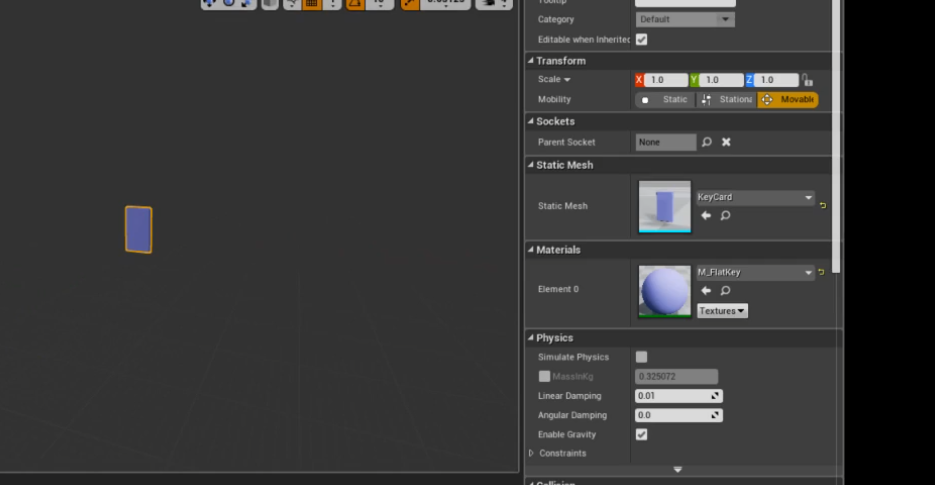Image resolution: width=935 pixels, height=485 pixels.
Task: Click the Element 0 material label
Action: [x=558, y=289]
